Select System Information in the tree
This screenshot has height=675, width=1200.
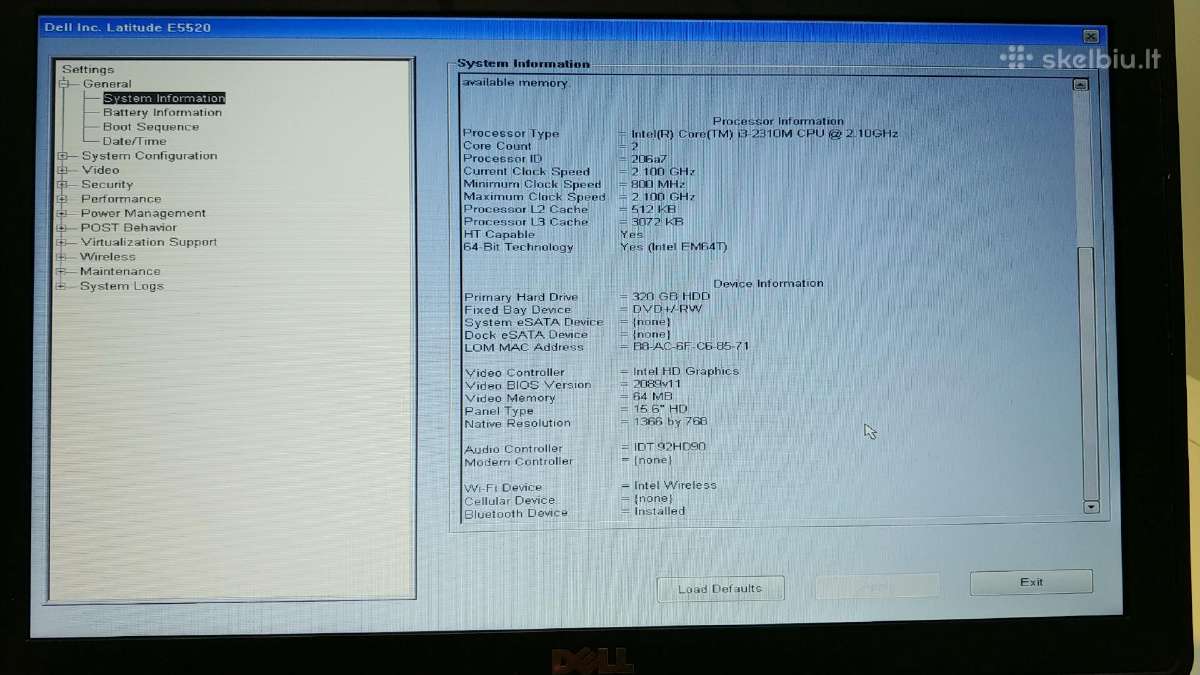pos(164,98)
